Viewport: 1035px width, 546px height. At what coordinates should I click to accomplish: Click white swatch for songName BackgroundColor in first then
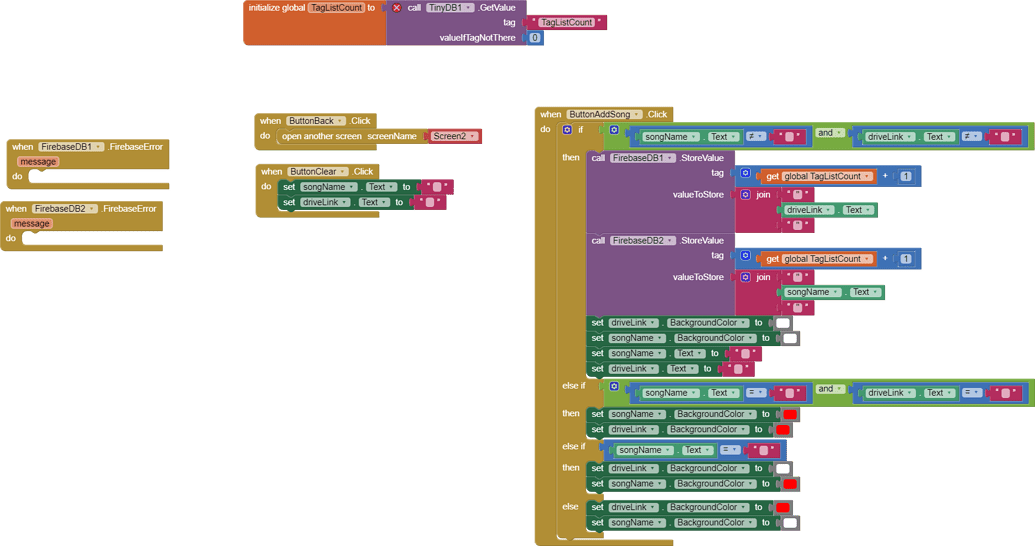pos(790,339)
